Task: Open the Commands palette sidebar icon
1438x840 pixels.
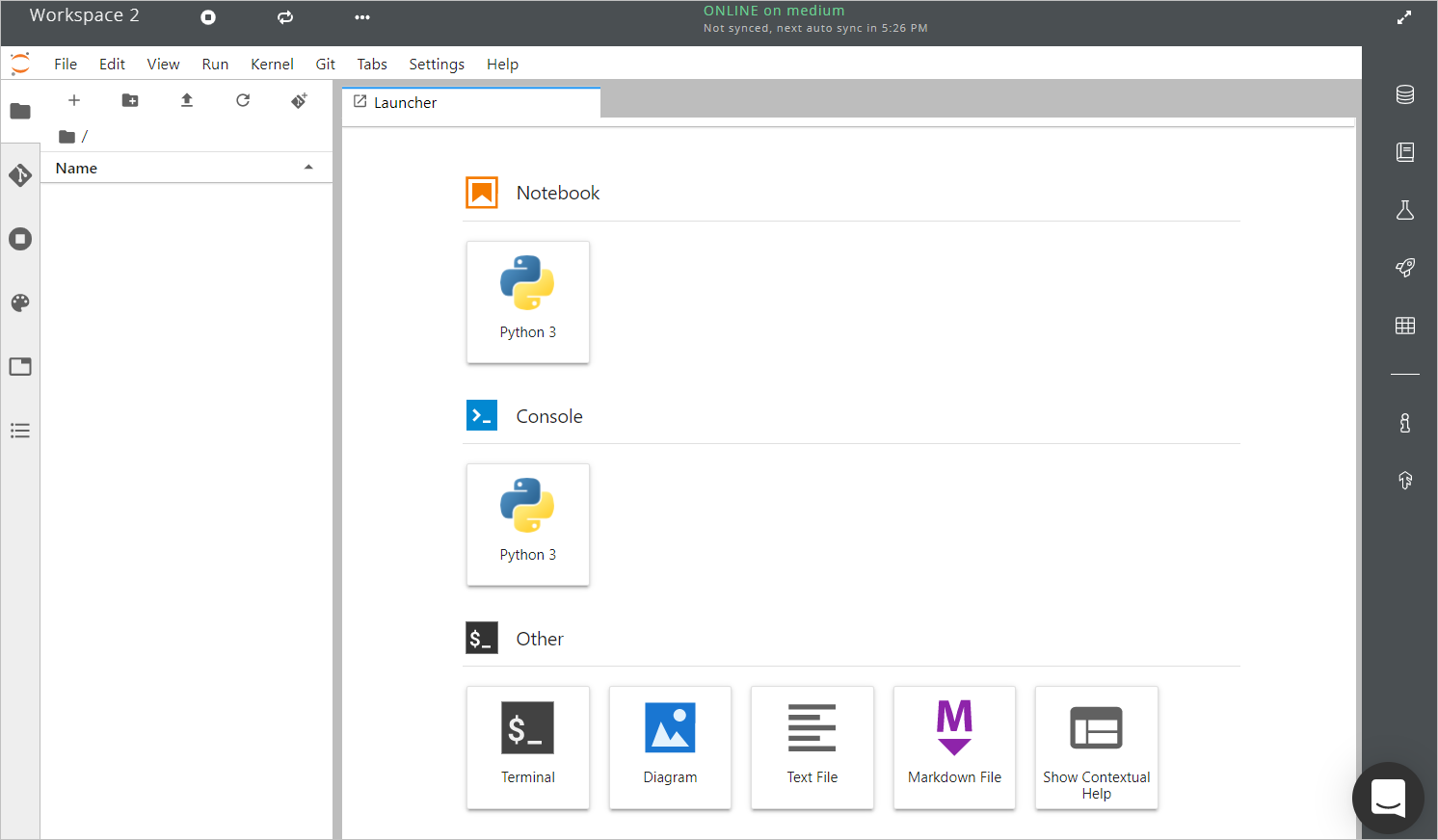Action: tap(20, 302)
